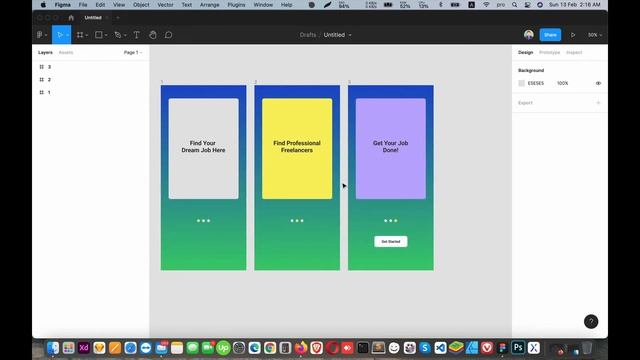
Task: Select the Text tool
Action: (136, 35)
